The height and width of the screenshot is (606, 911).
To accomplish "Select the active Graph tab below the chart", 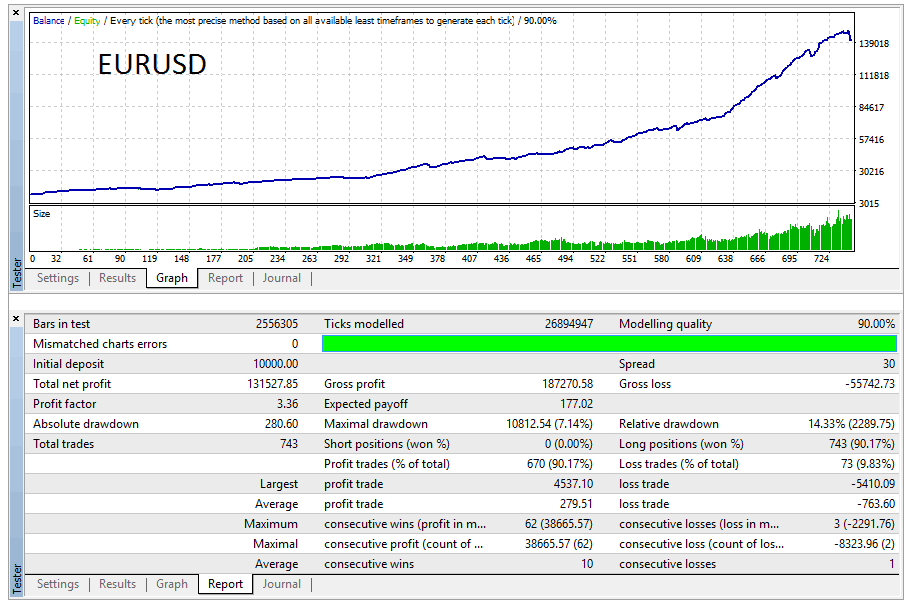I will pos(172,278).
